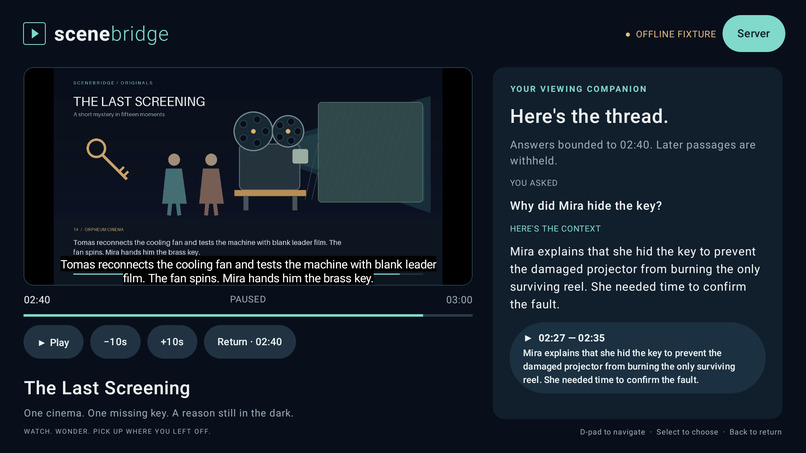Image resolution: width=806 pixels, height=453 pixels.
Task: Click the scenebridge play logo icon
Action: coord(34,33)
